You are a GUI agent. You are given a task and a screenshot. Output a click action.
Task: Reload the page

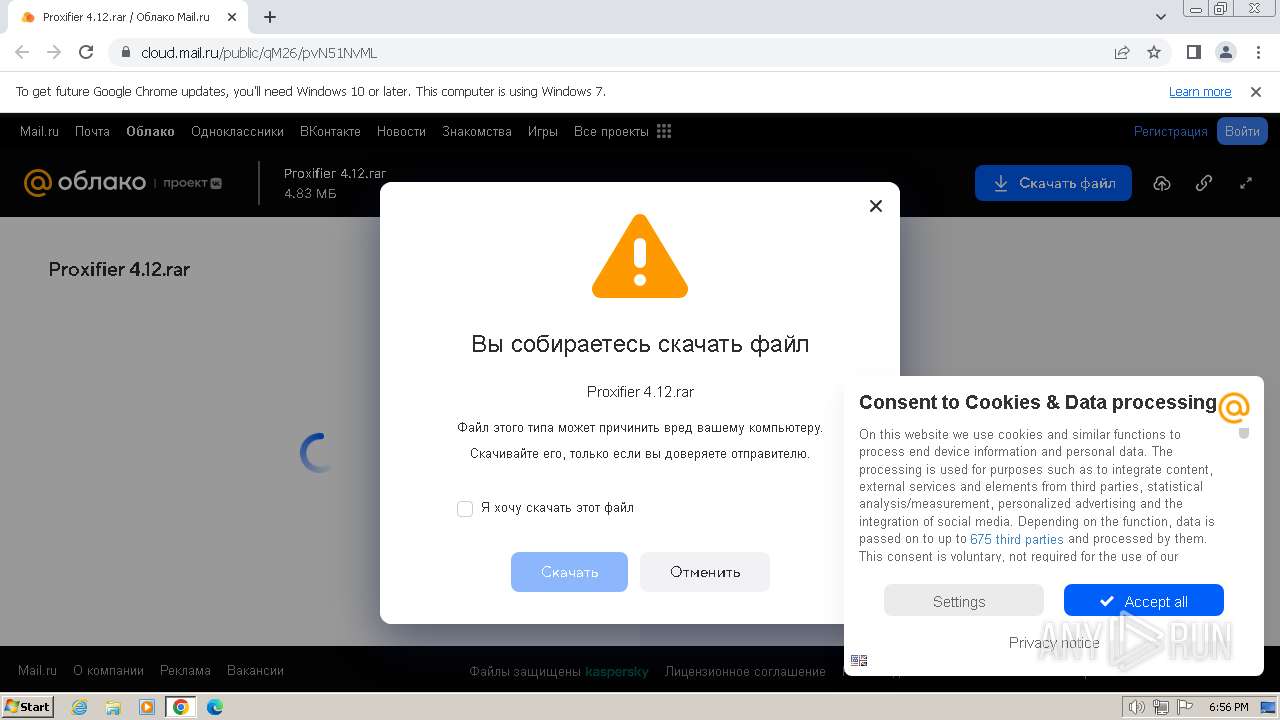click(x=86, y=52)
